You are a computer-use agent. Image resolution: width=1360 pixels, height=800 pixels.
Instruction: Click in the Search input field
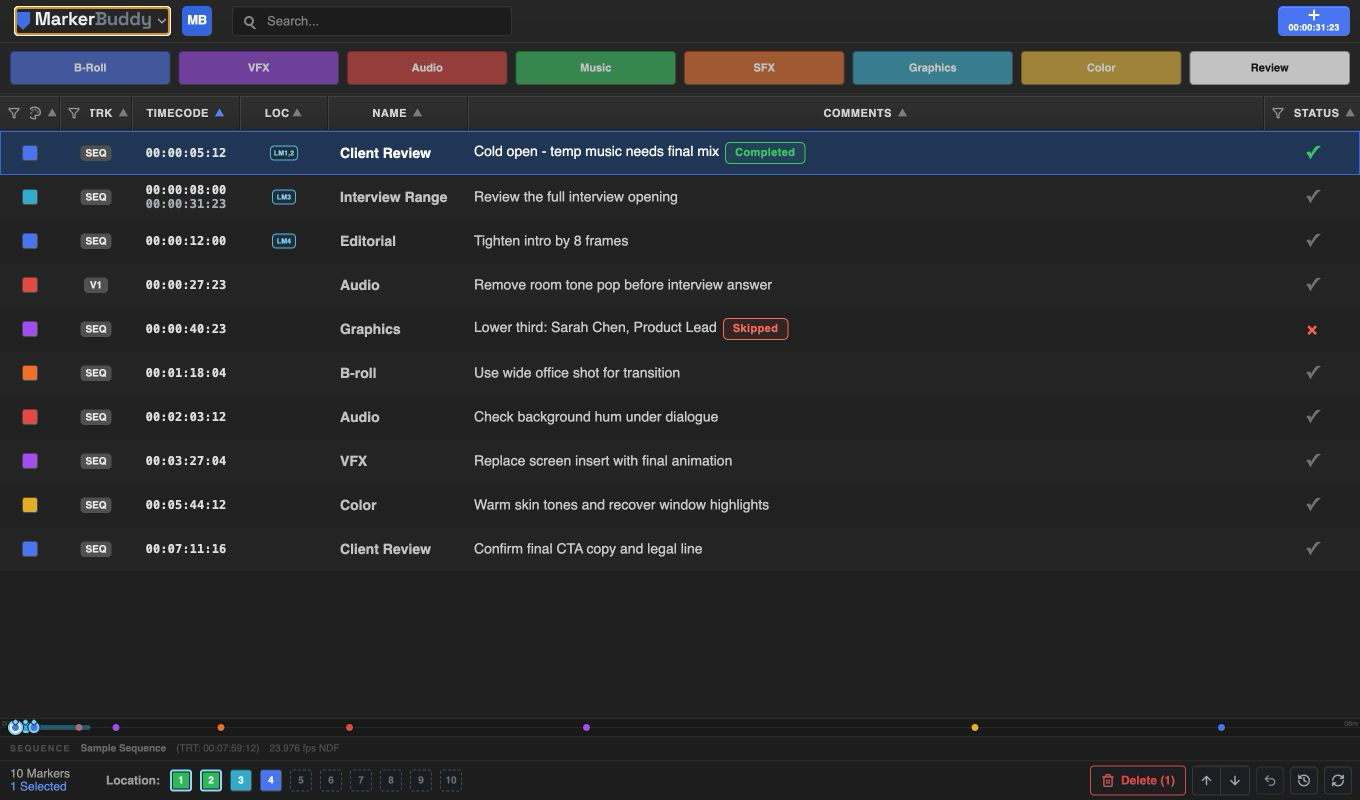pyautogui.click(x=371, y=21)
